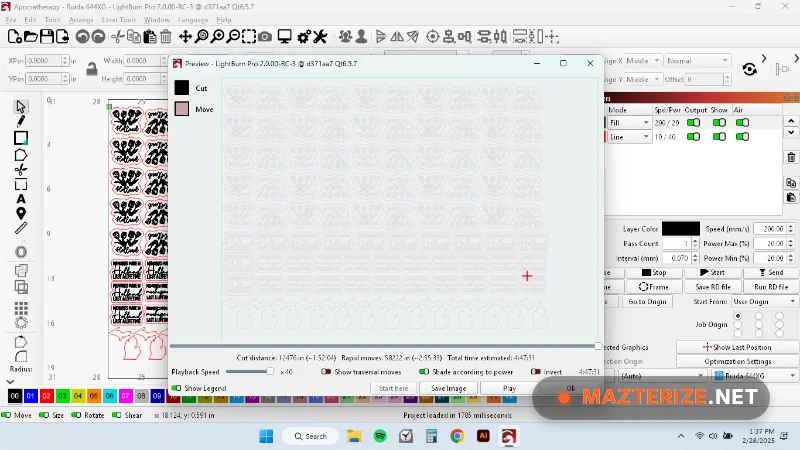Open the Start From User Origin dropdown
Screen dimensions: 800x450
(764, 302)
